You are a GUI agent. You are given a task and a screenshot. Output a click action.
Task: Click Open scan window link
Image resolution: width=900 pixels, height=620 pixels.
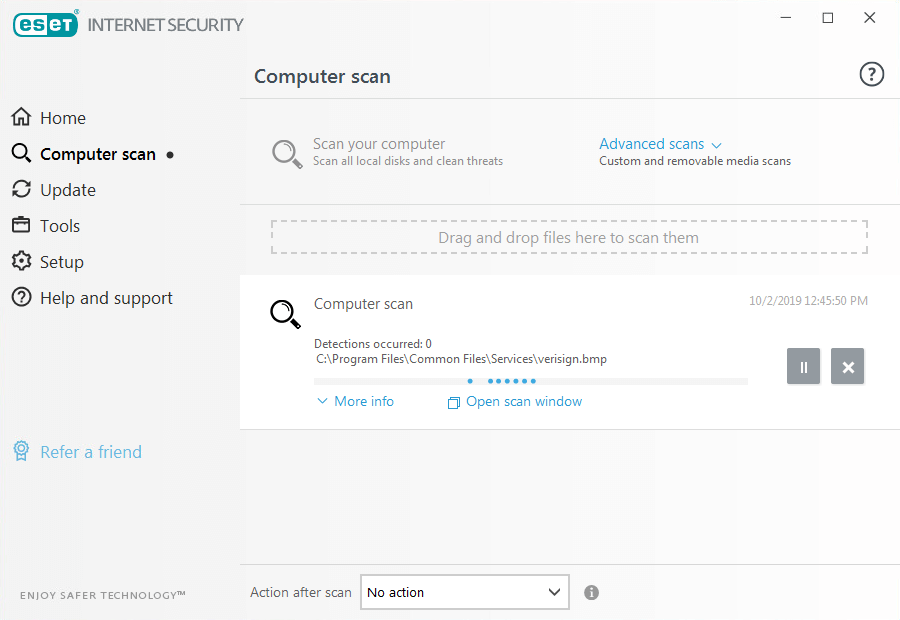[523, 401]
